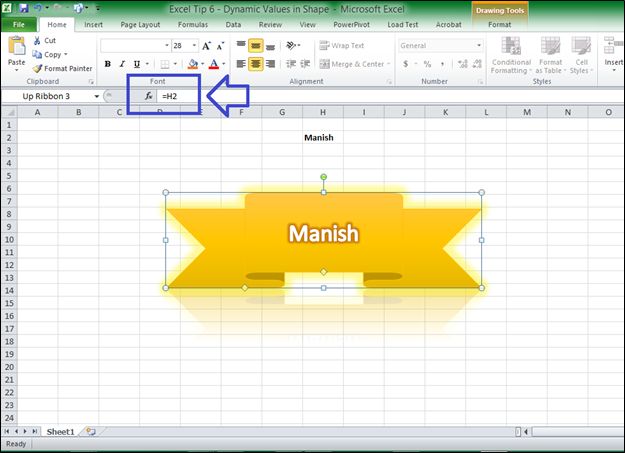Switch to the Data tab

(233, 25)
